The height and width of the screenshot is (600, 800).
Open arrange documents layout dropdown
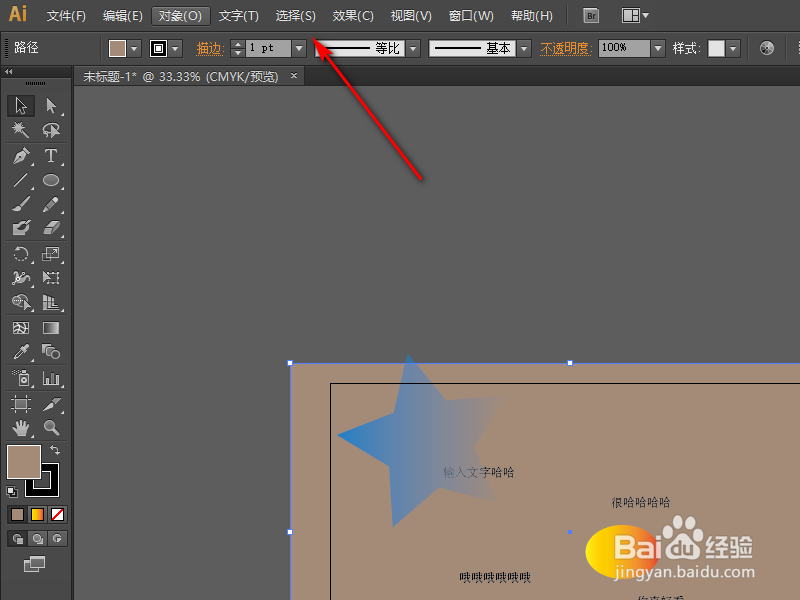tap(635, 16)
